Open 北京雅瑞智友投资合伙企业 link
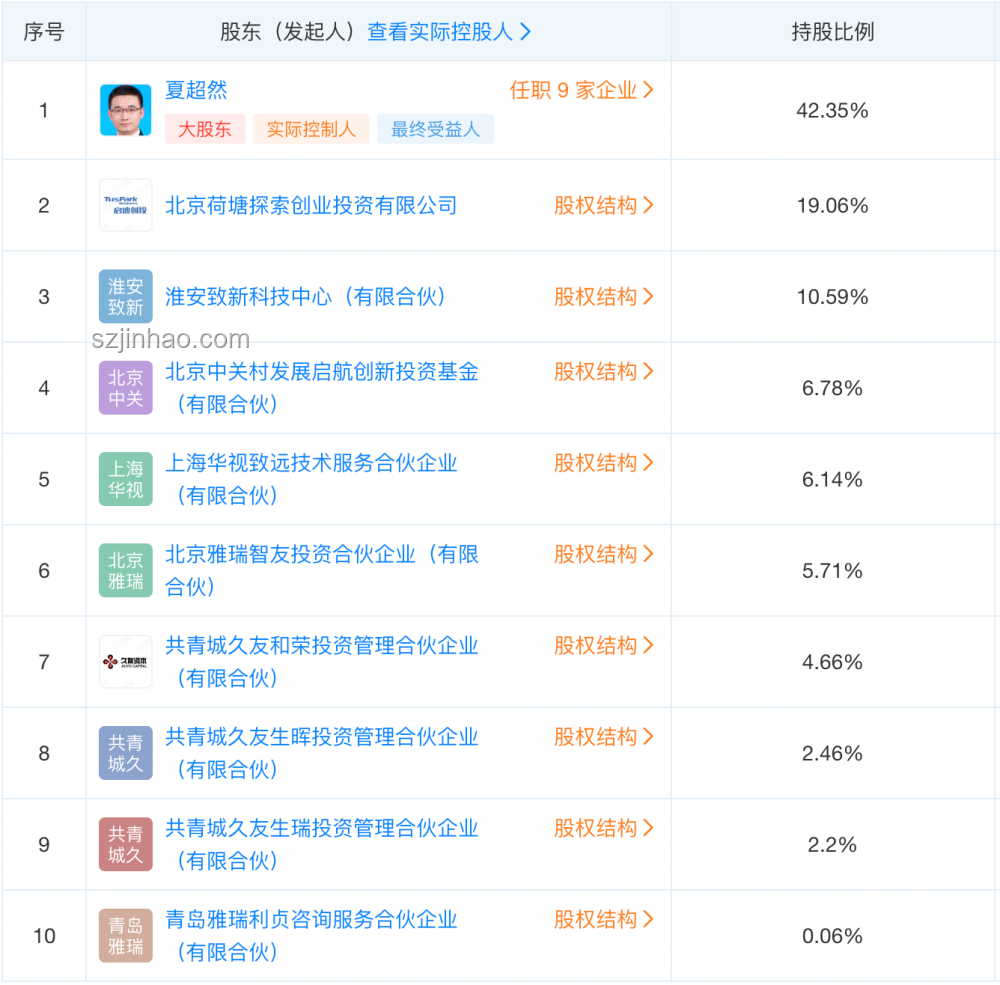Viewport: 1000px width, 985px height. 322,570
